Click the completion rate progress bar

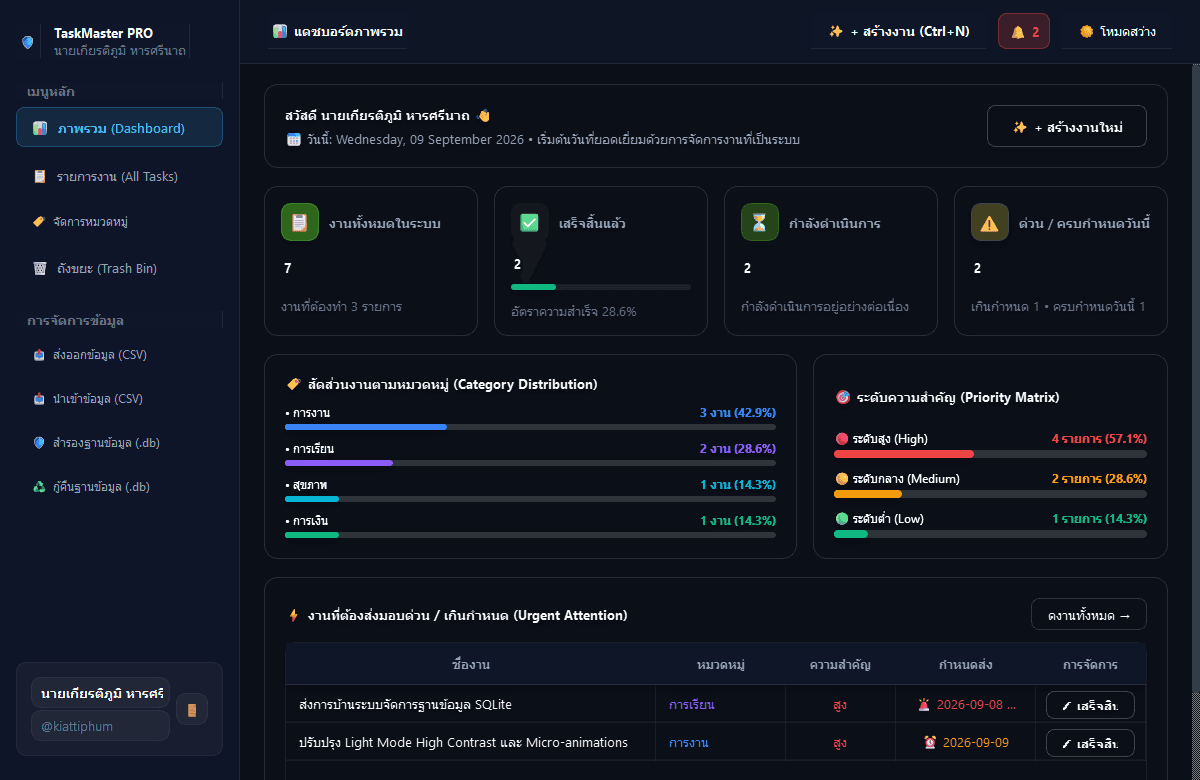601,287
